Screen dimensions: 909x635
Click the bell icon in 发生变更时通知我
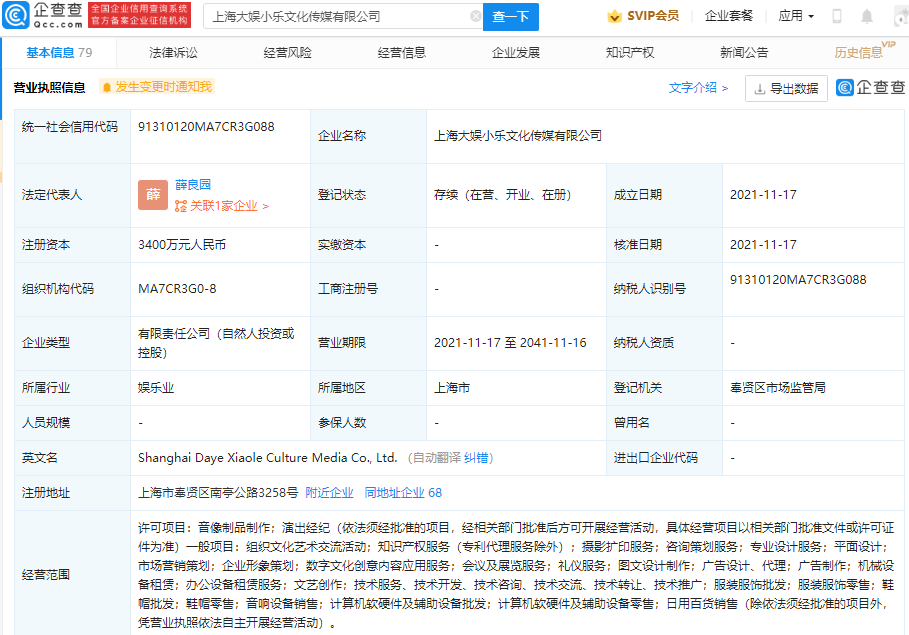(x=107, y=88)
